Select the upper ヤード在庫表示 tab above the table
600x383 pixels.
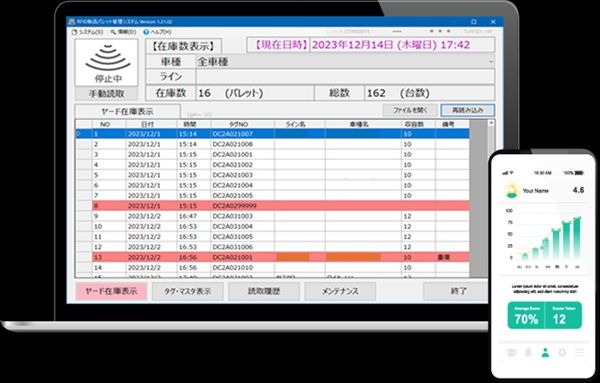click(x=127, y=111)
